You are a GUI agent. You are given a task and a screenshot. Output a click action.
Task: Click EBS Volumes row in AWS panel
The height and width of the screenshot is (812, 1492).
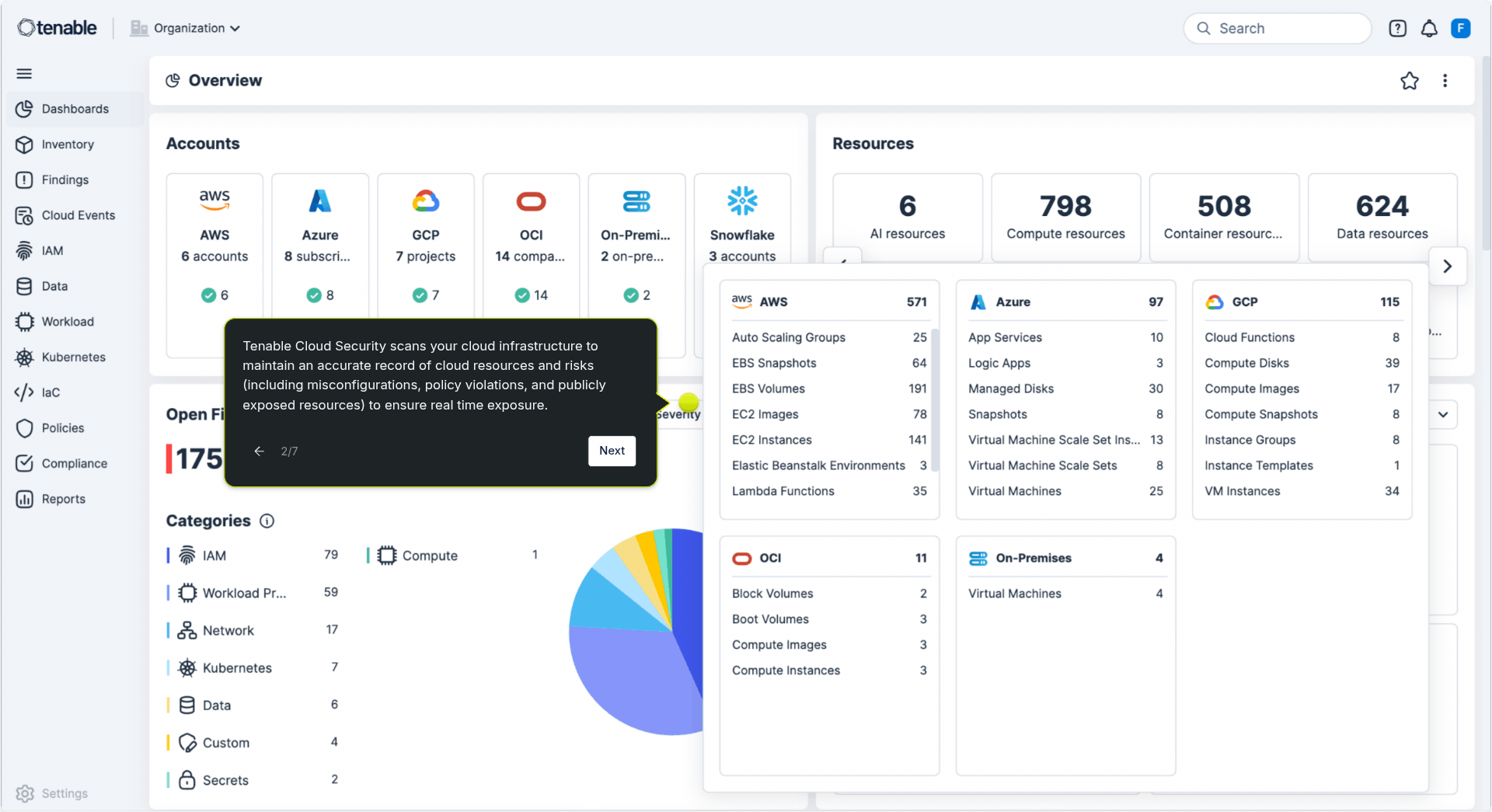click(x=829, y=389)
